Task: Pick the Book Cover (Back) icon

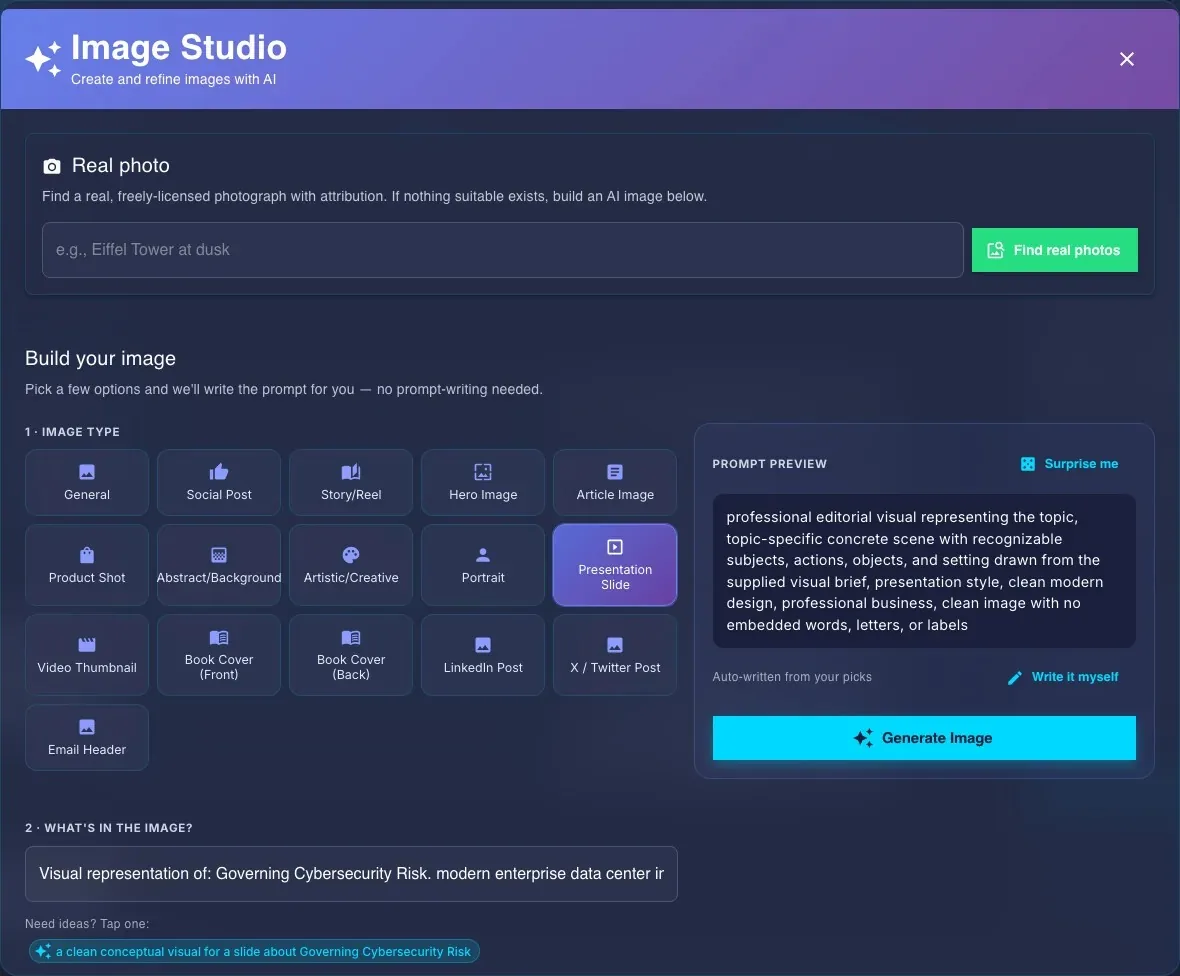Action: pos(351,637)
